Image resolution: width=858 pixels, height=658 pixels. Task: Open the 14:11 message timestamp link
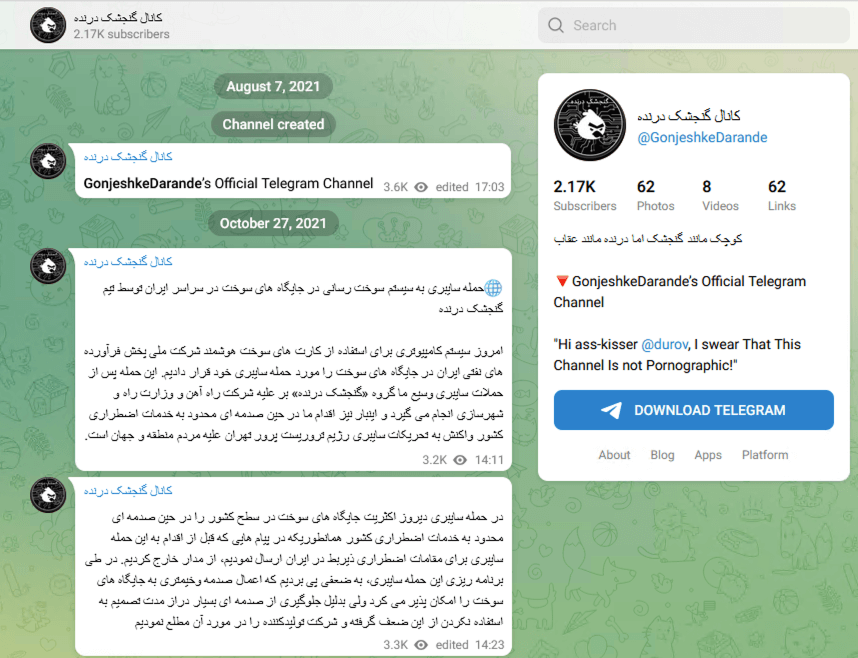[x=489, y=460]
